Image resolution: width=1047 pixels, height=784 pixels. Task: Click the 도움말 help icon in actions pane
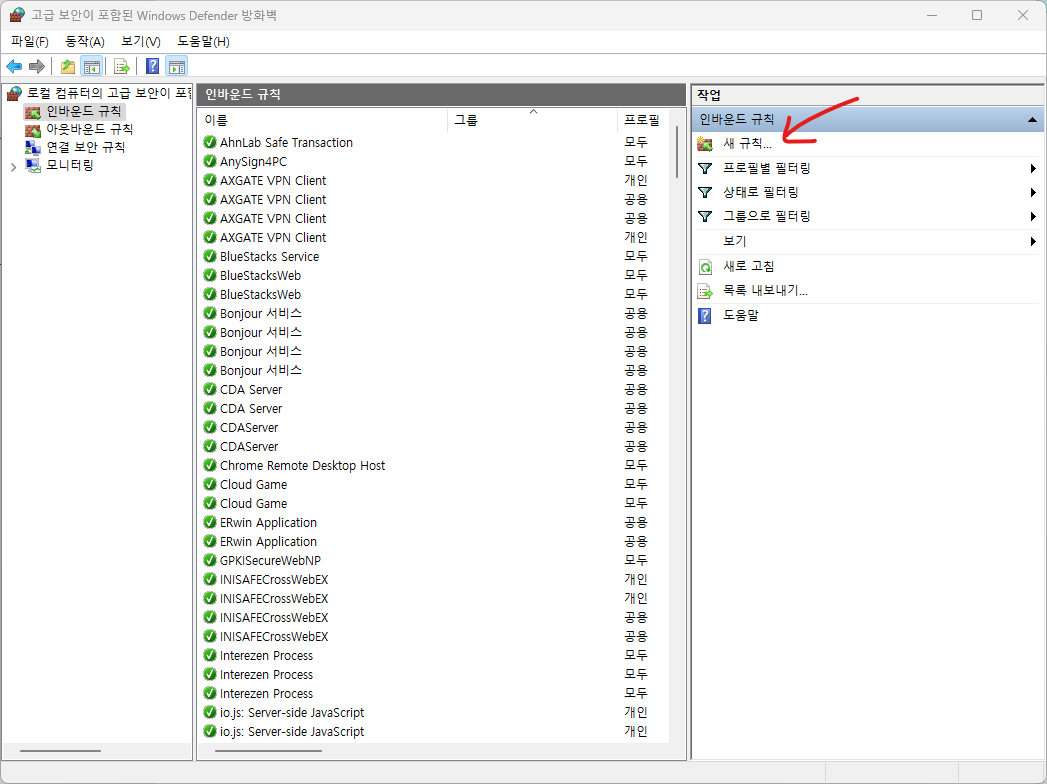click(x=705, y=315)
